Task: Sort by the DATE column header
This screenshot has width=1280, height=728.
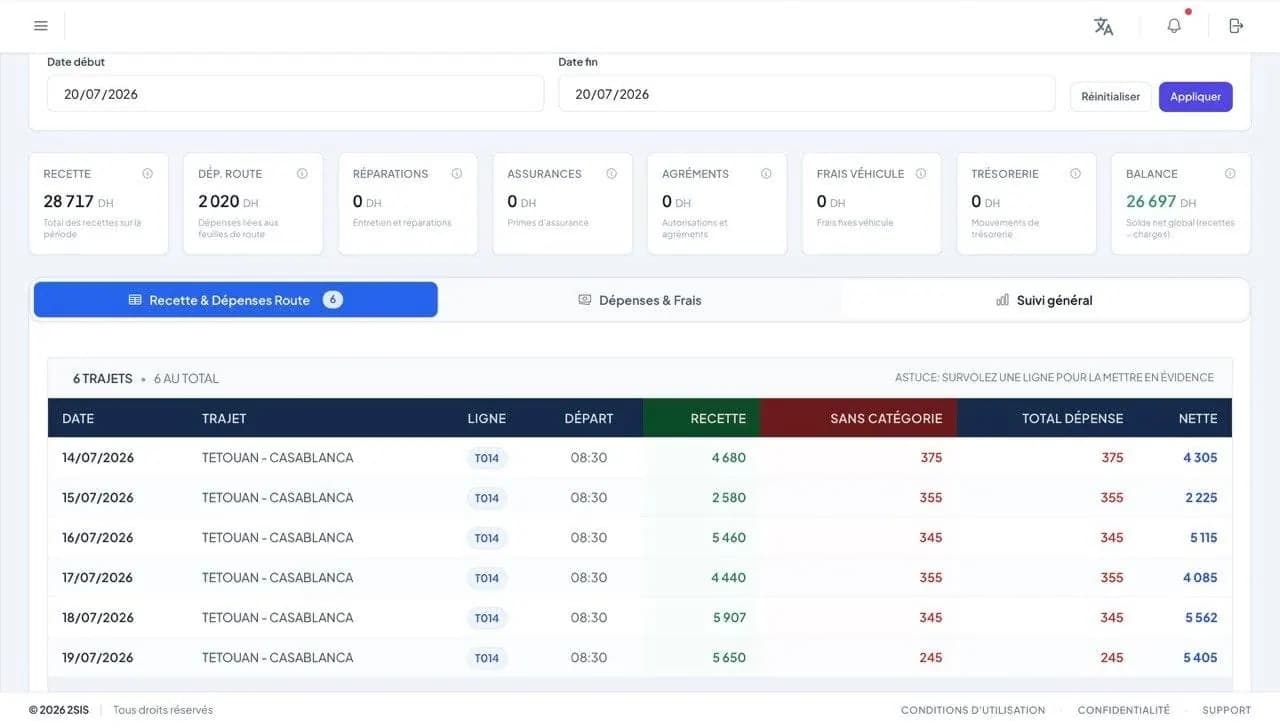Action: 78,419
